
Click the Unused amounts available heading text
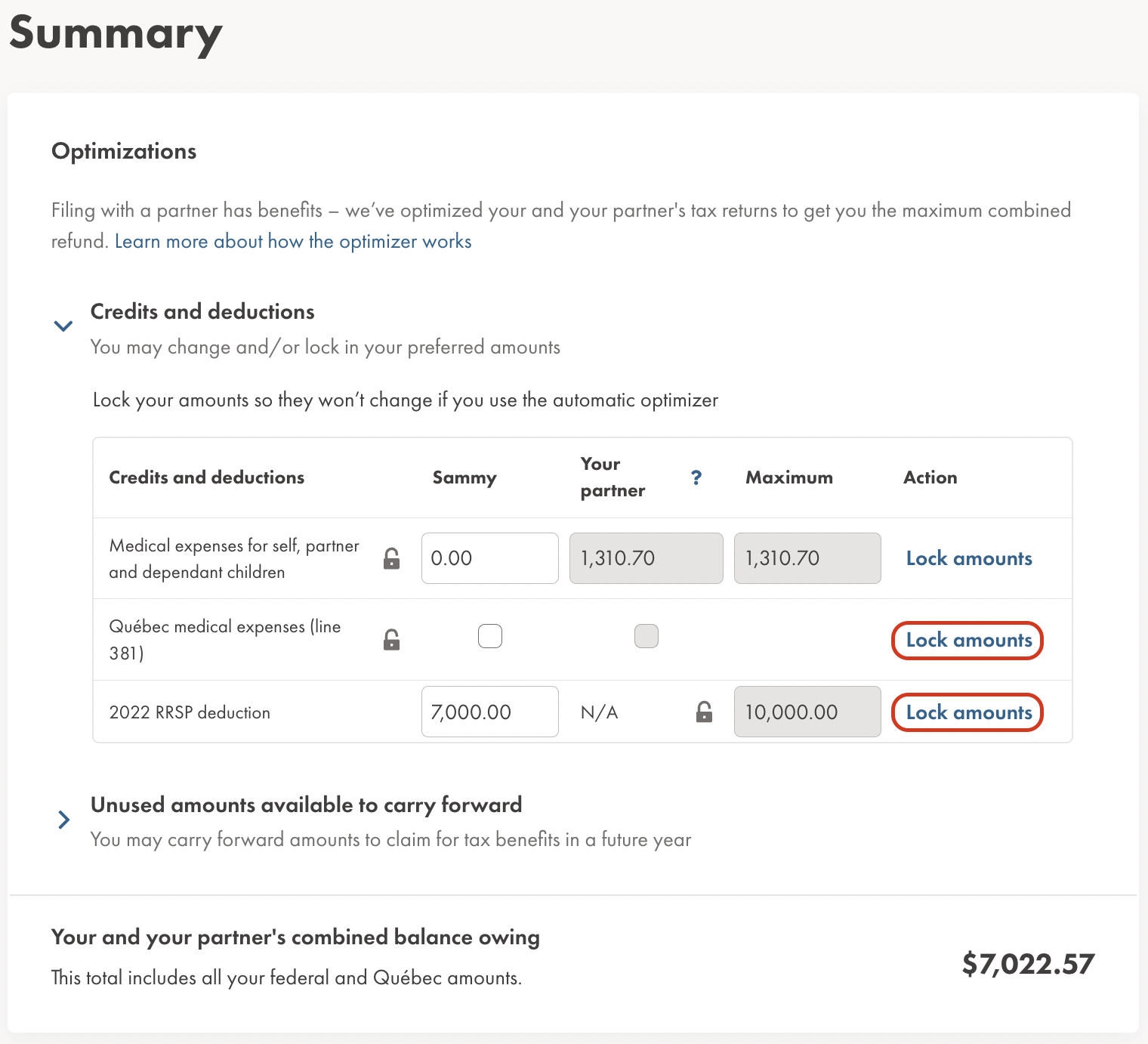tap(307, 805)
